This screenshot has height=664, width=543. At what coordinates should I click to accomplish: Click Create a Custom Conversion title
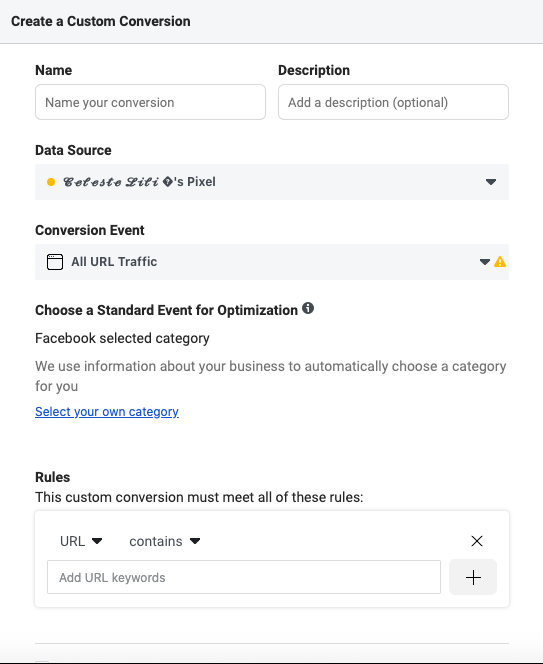tap(101, 21)
